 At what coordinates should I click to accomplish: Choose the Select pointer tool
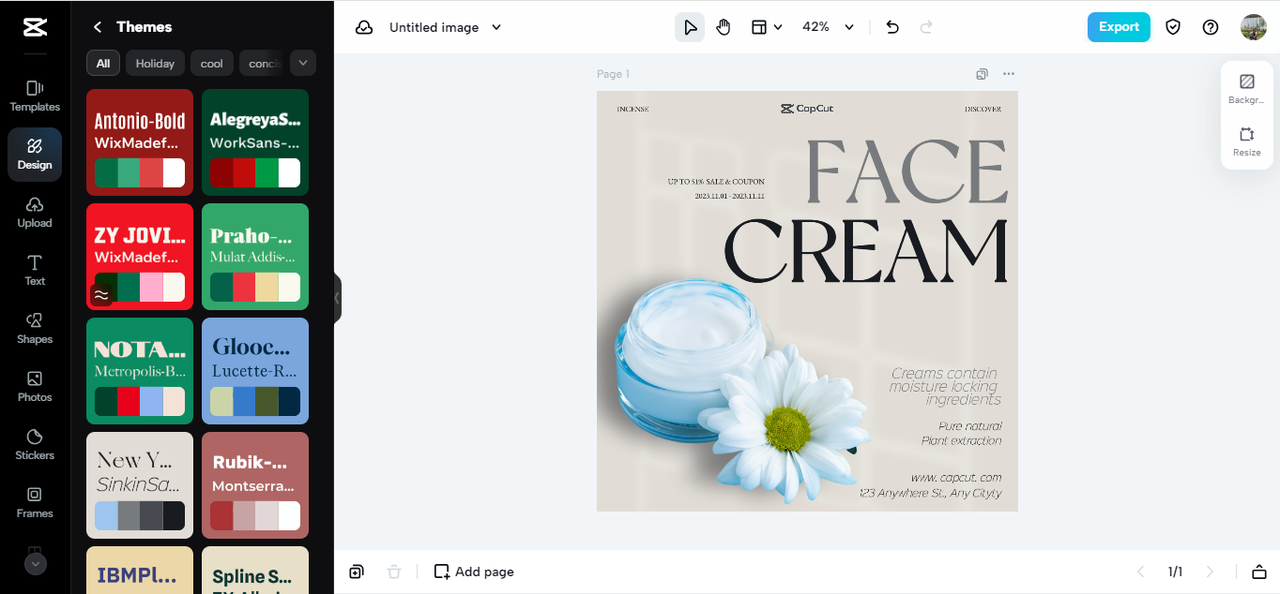coord(690,27)
